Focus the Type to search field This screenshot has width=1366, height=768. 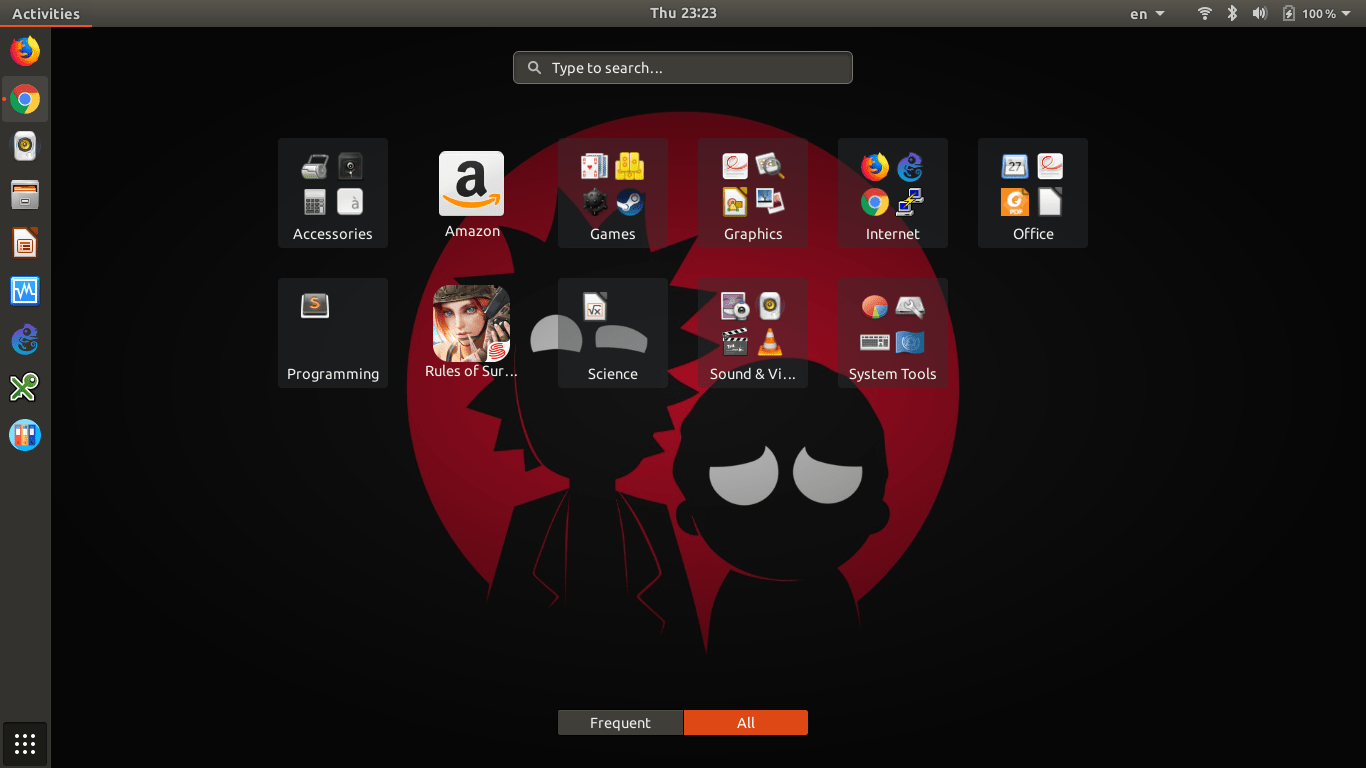click(x=683, y=68)
